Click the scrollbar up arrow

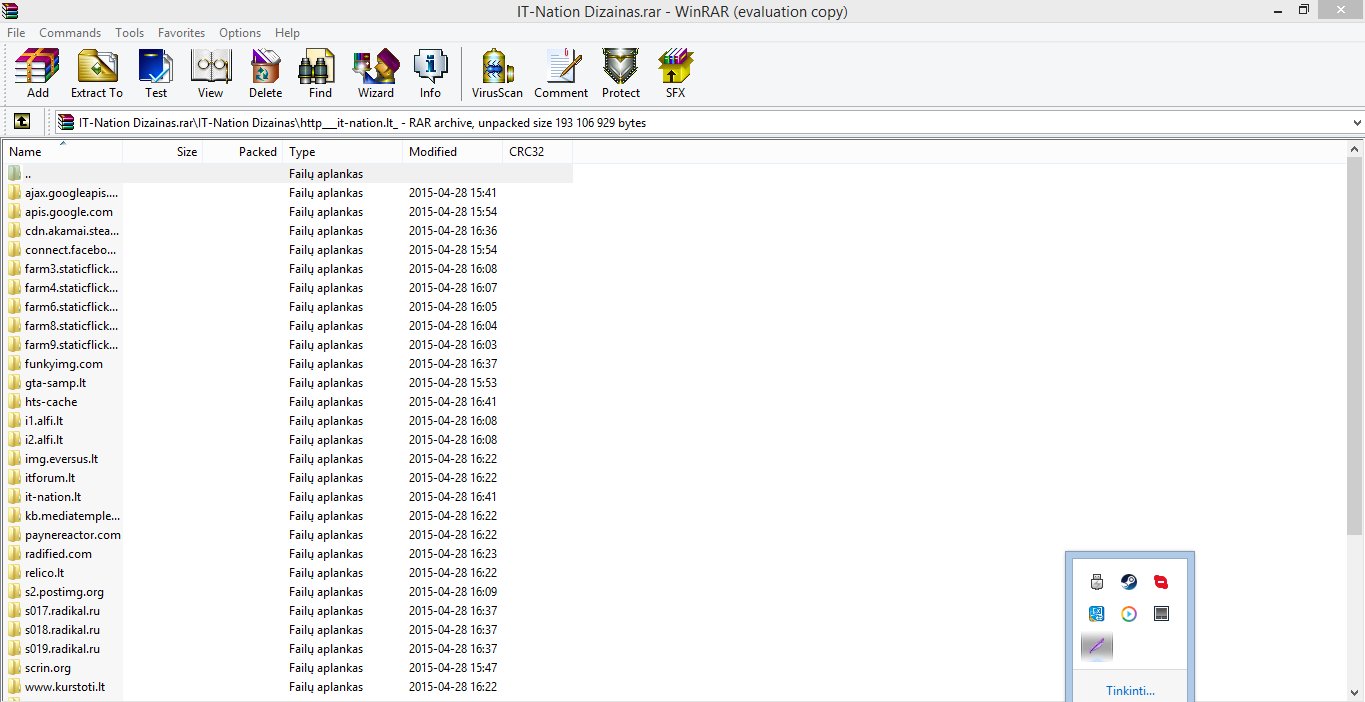pos(1355,149)
